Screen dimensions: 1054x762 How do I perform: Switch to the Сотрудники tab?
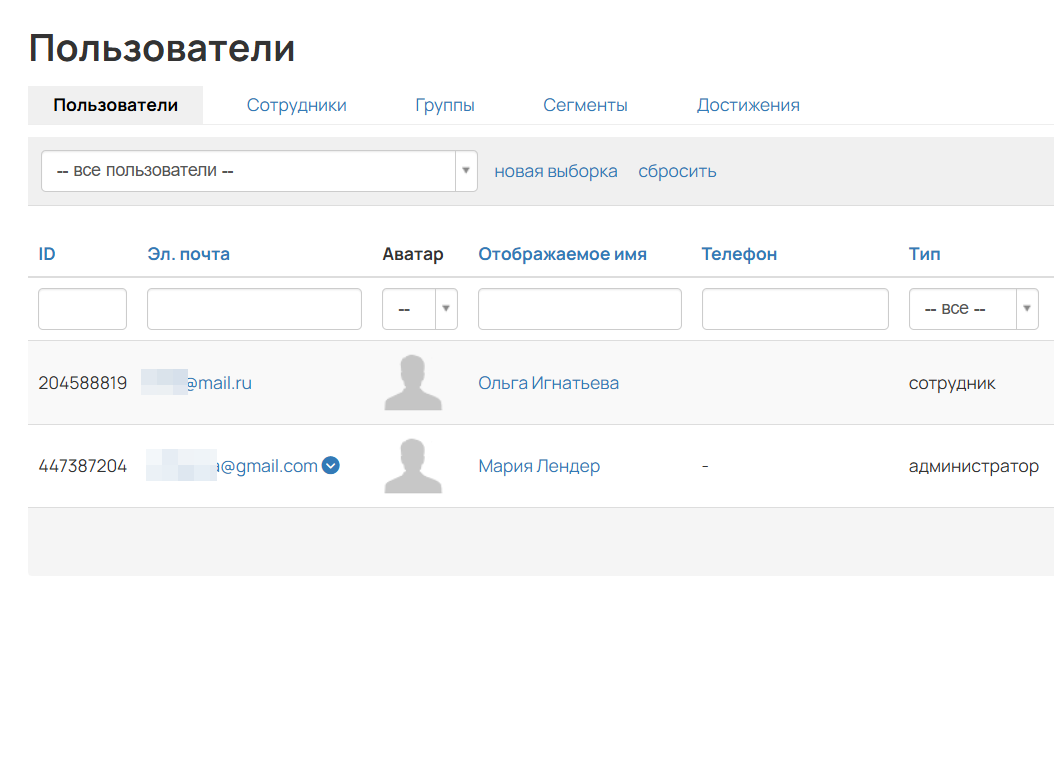296,105
